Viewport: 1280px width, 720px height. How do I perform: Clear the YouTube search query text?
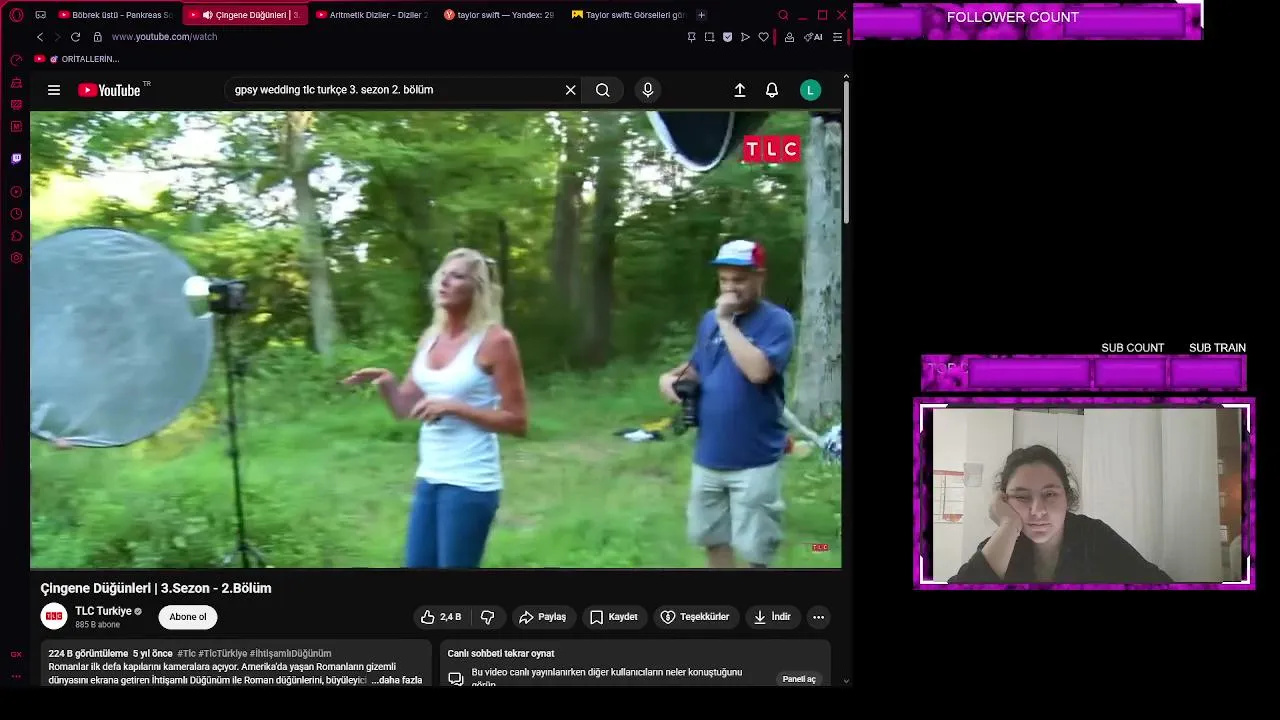coord(570,90)
